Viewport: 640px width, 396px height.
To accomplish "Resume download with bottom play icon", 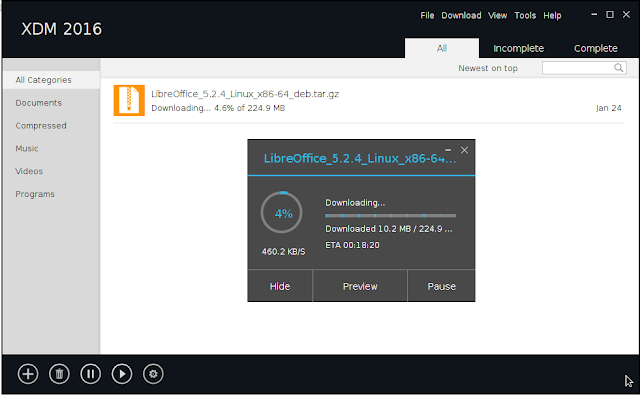I will click(x=122, y=374).
